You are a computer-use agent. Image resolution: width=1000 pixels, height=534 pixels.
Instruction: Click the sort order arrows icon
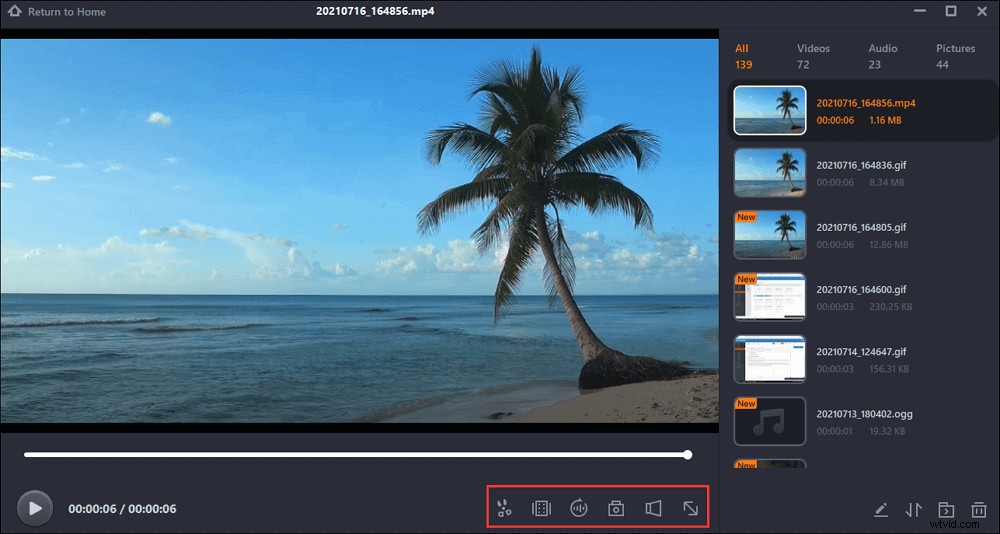tap(913, 510)
